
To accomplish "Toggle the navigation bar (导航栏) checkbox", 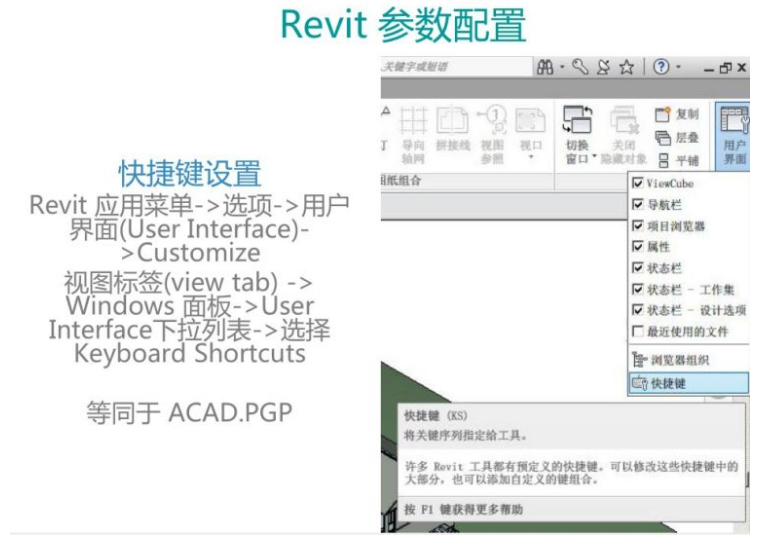I will pyautogui.click(x=637, y=205).
